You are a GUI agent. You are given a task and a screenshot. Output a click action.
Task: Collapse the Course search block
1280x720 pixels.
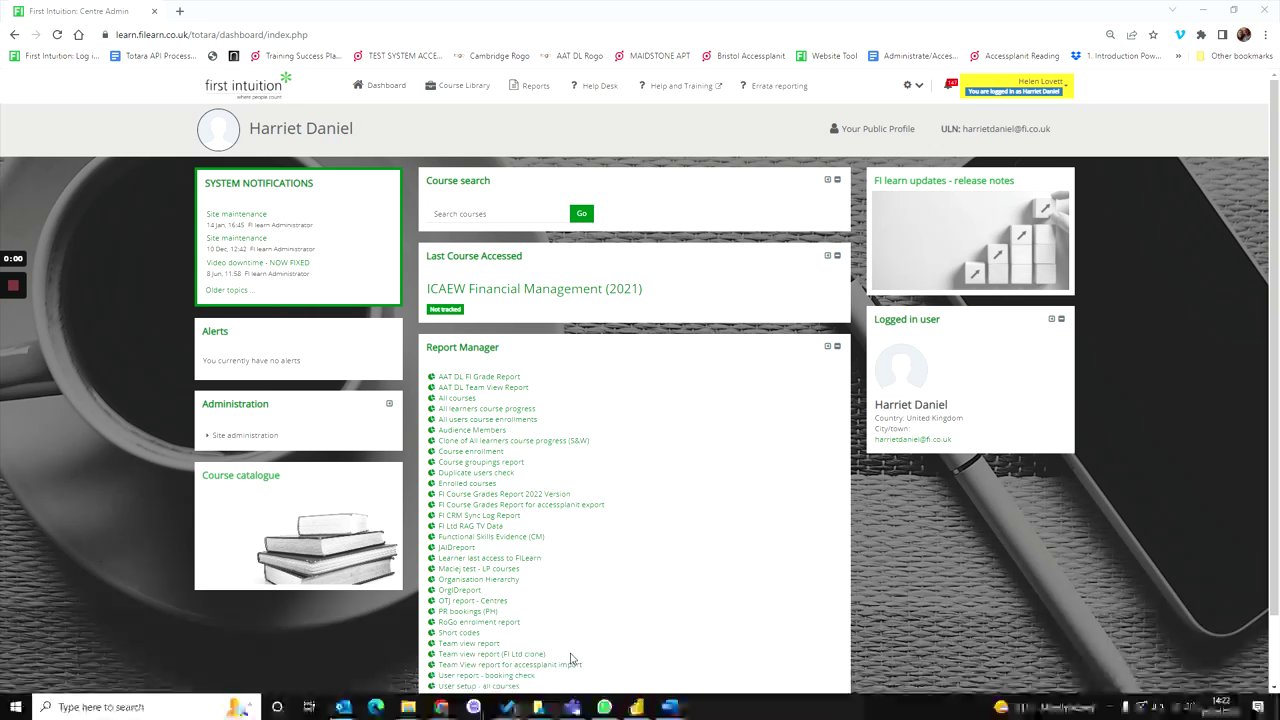coord(837,180)
